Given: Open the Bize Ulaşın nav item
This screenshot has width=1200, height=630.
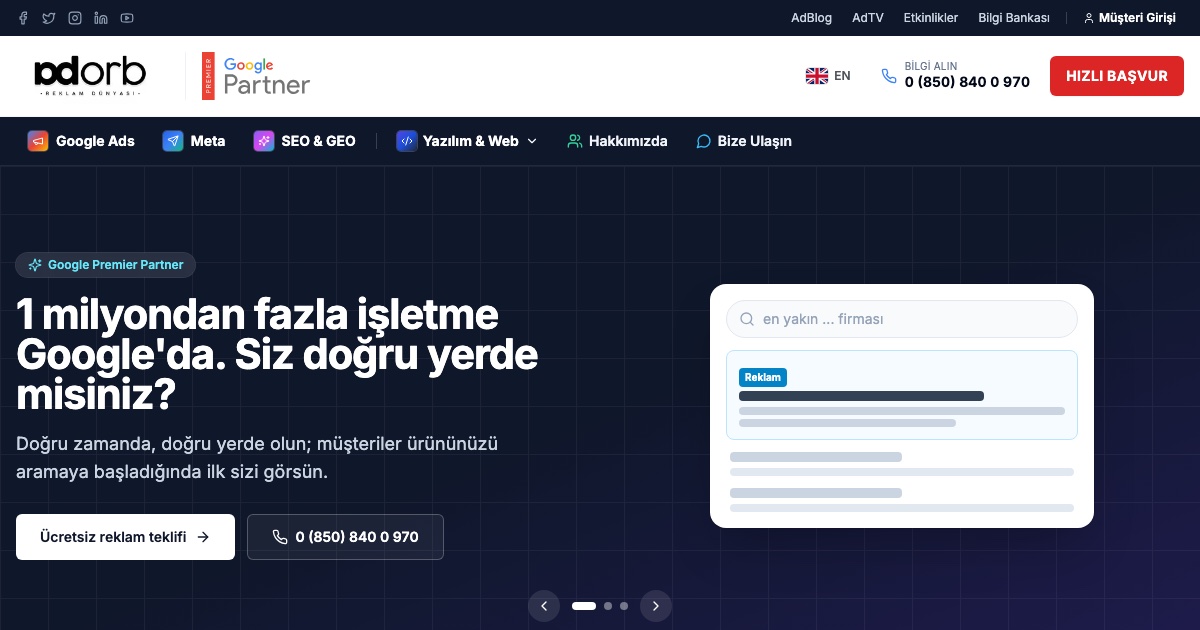Looking at the screenshot, I should (x=744, y=141).
